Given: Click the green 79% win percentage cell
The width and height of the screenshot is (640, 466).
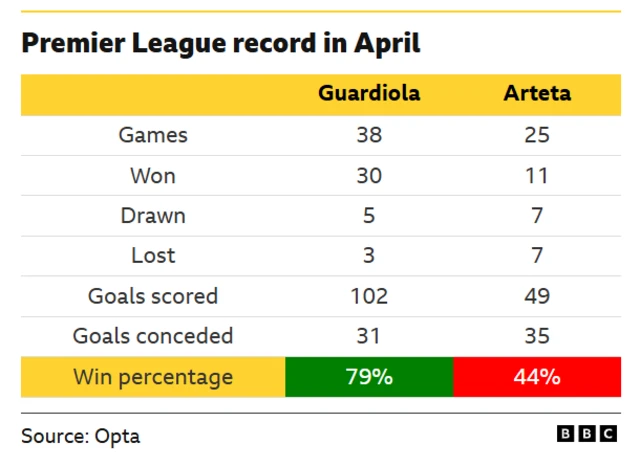Looking at the screenshot, I should click(369, 377).
